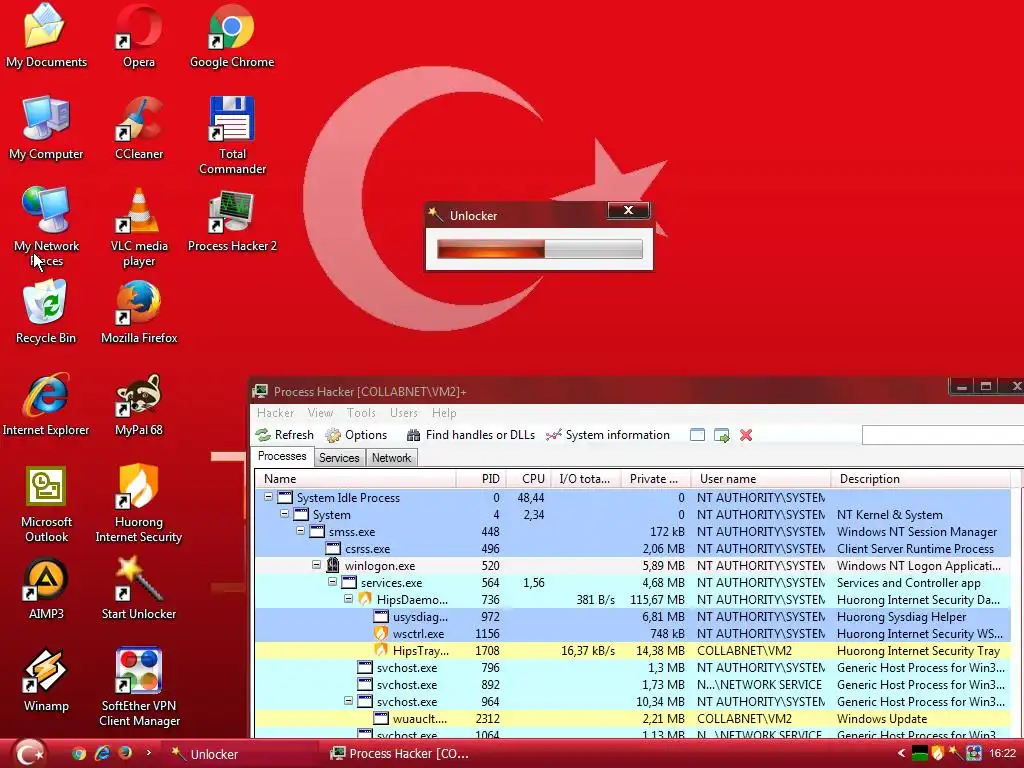Click the find window toolbar icon
1024x768 pixels.
[697, 435]
